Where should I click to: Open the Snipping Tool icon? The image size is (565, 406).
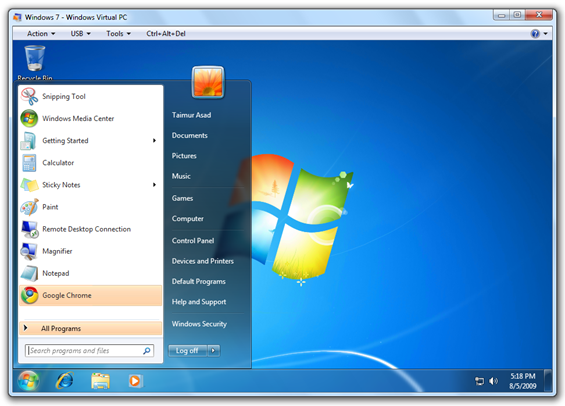tap(29, 96)
